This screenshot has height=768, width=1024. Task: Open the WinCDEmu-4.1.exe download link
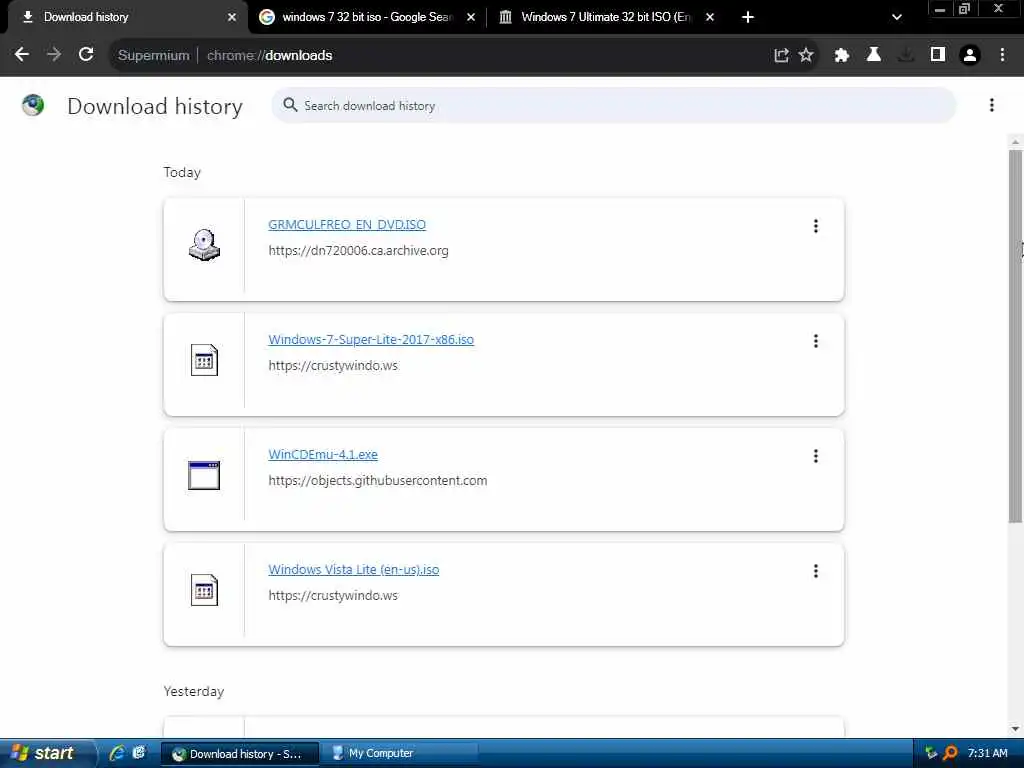coord(323,455)
